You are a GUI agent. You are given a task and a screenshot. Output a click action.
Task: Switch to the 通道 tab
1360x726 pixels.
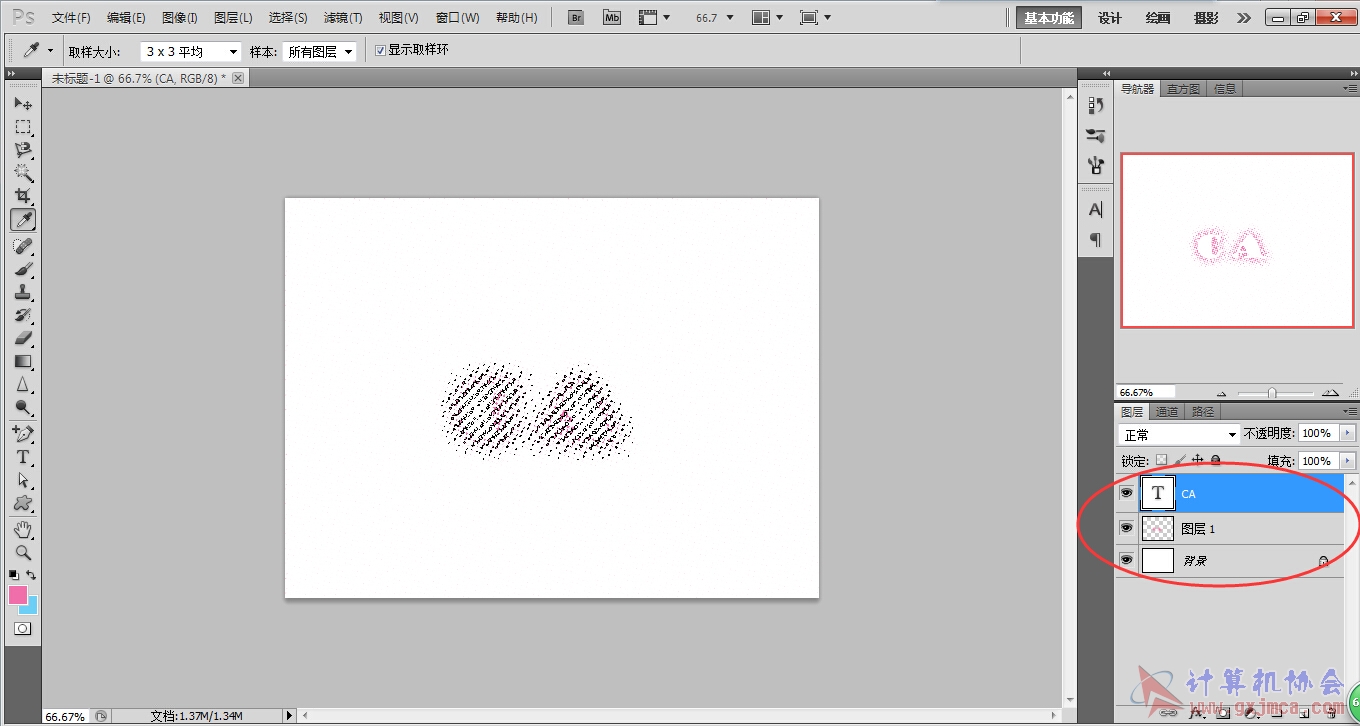1166,412
